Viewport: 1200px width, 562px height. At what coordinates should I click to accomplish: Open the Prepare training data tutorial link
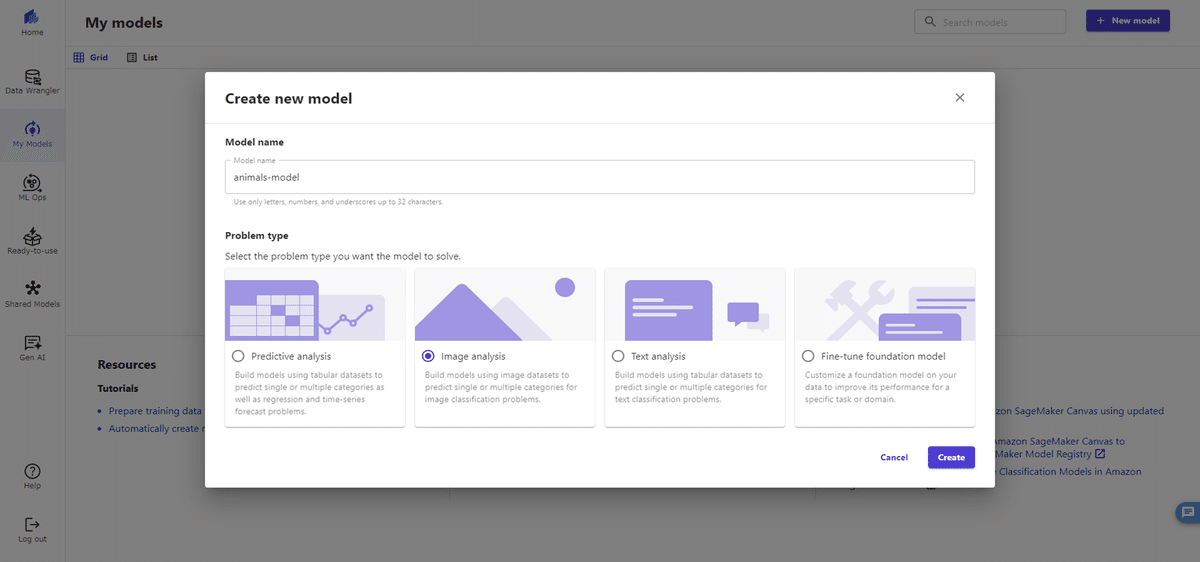click(x=153, y=411)
